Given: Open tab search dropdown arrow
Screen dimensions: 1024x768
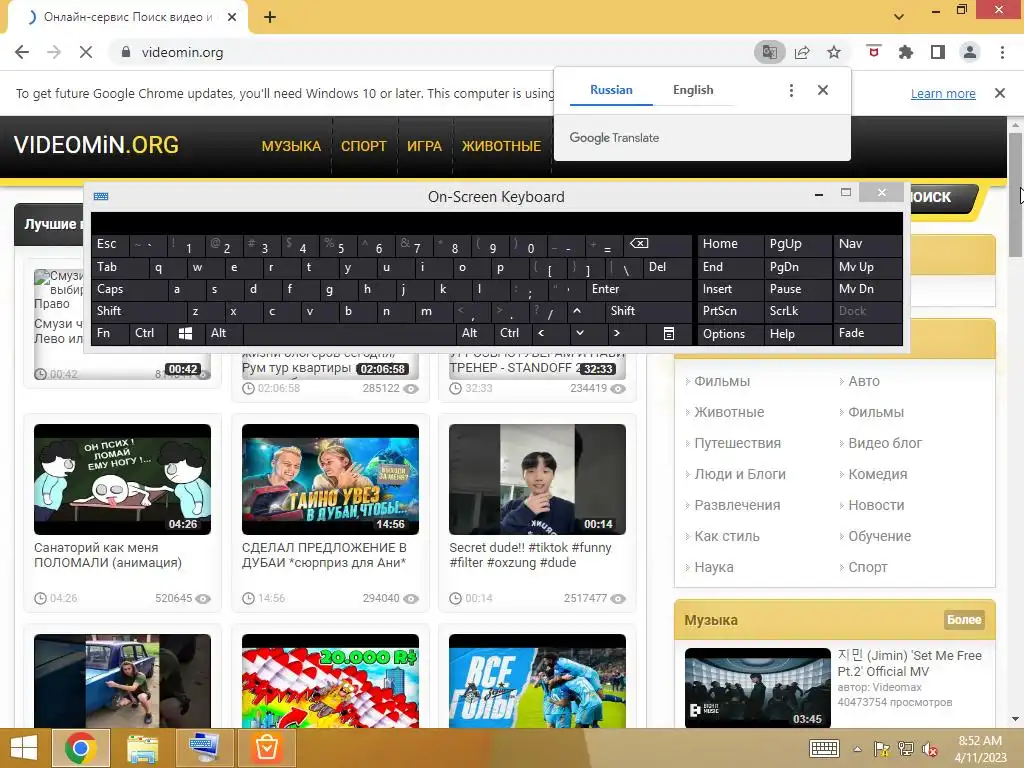Looking at the screenshot, I should pyautogui.click(x=899, y=16).
